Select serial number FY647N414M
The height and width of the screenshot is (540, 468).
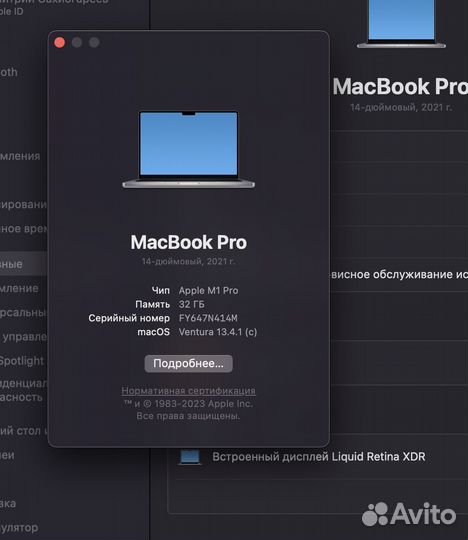(x=208, y=318)
